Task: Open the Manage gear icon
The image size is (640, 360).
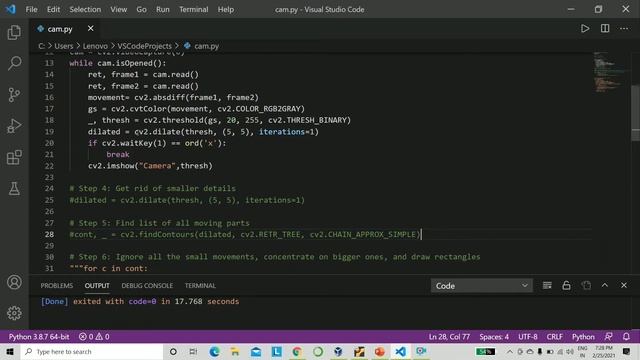Action: coord(14,313)
